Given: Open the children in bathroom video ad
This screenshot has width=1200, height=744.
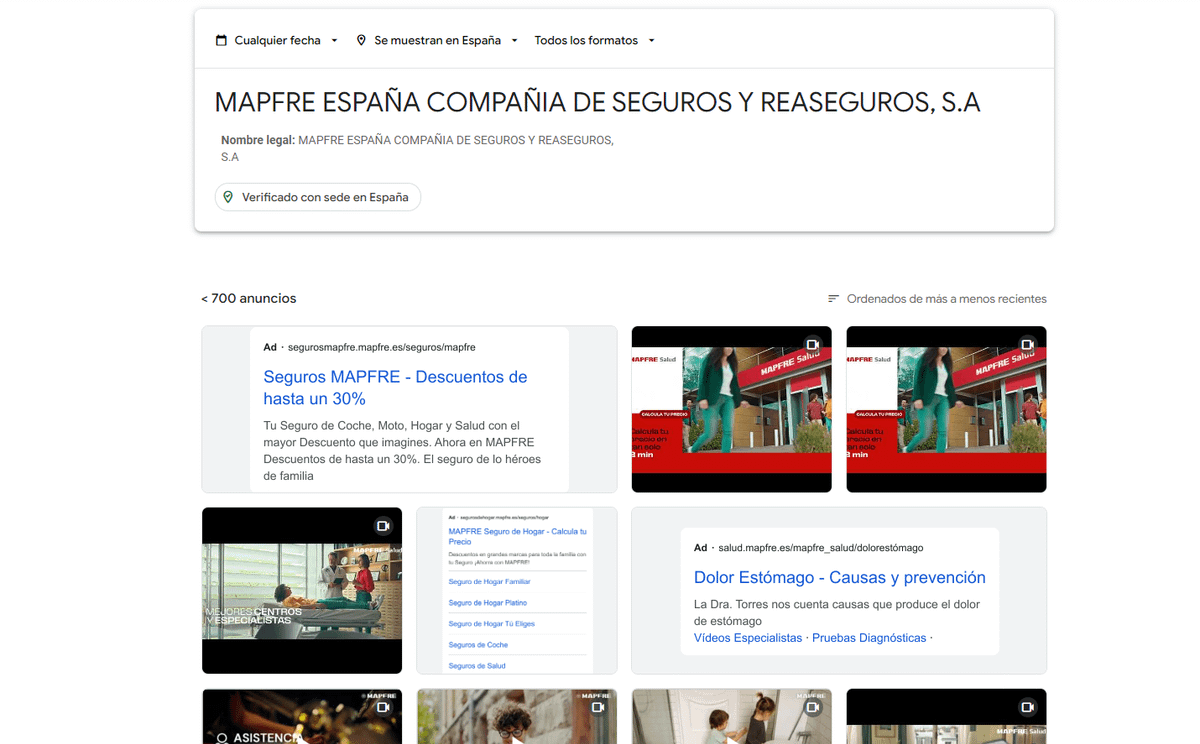Looking at the screenshot, I should click(731, 716).
